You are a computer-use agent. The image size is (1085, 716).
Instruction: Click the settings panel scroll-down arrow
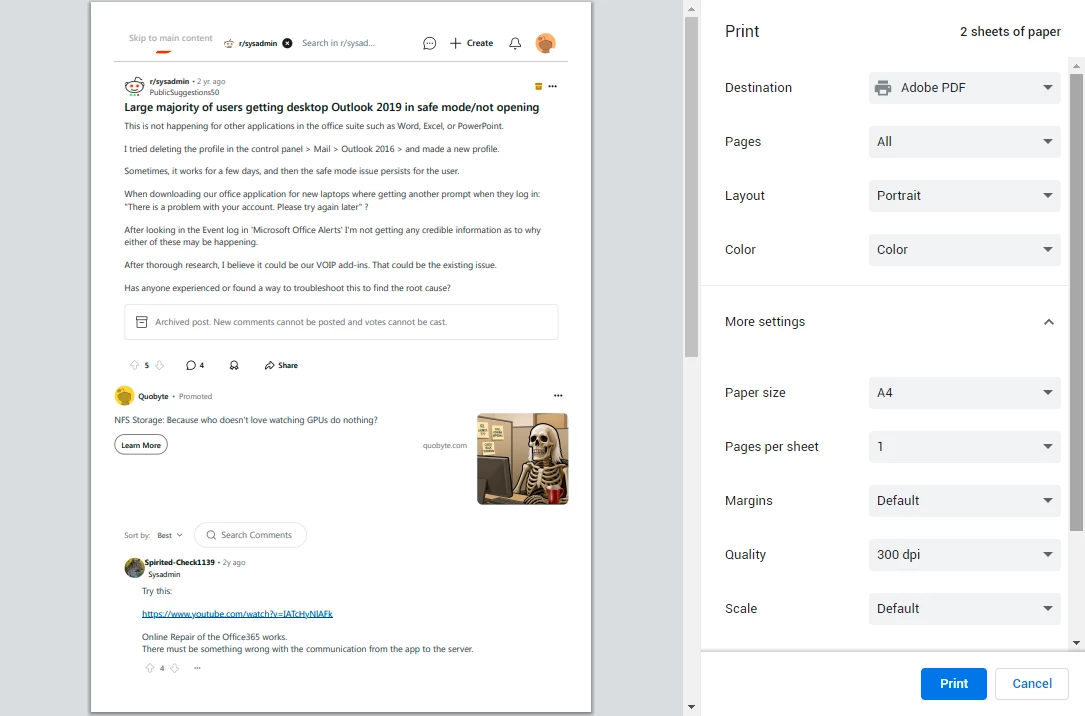coord(1076,643)
